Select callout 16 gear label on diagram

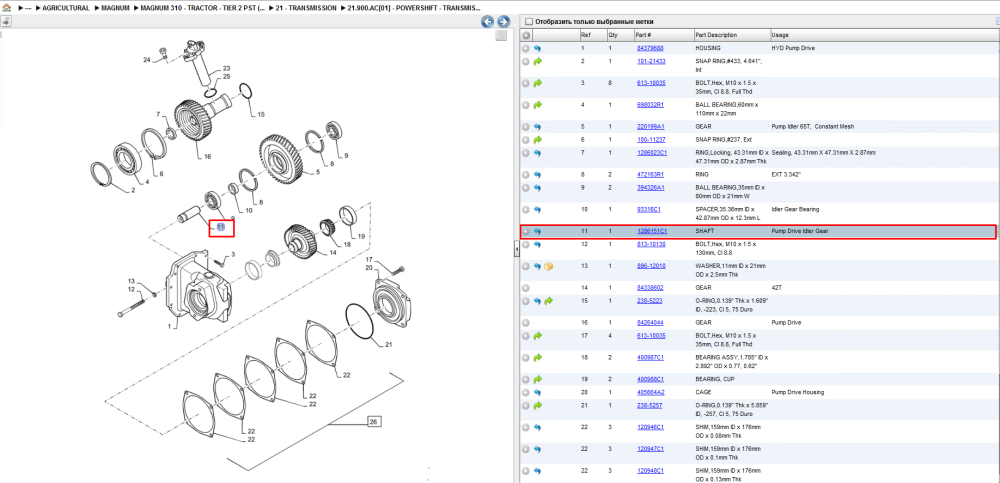[207, 156]
